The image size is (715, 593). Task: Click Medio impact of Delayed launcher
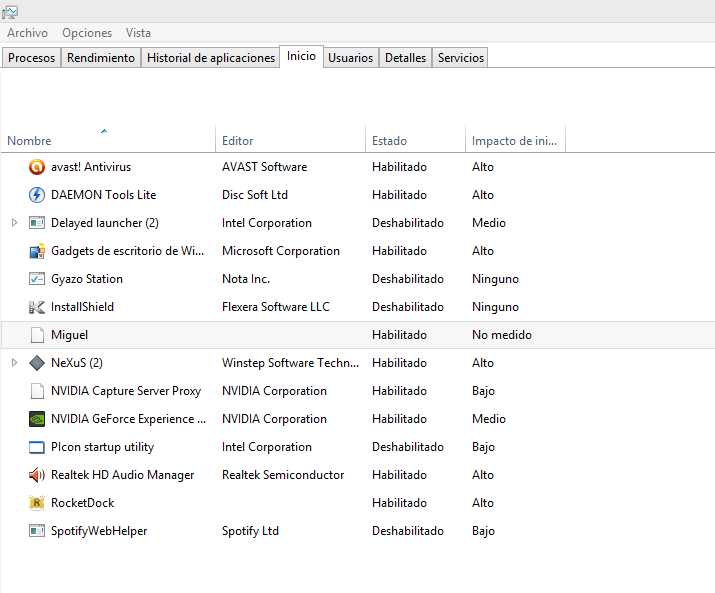click(x=489, y=223)
